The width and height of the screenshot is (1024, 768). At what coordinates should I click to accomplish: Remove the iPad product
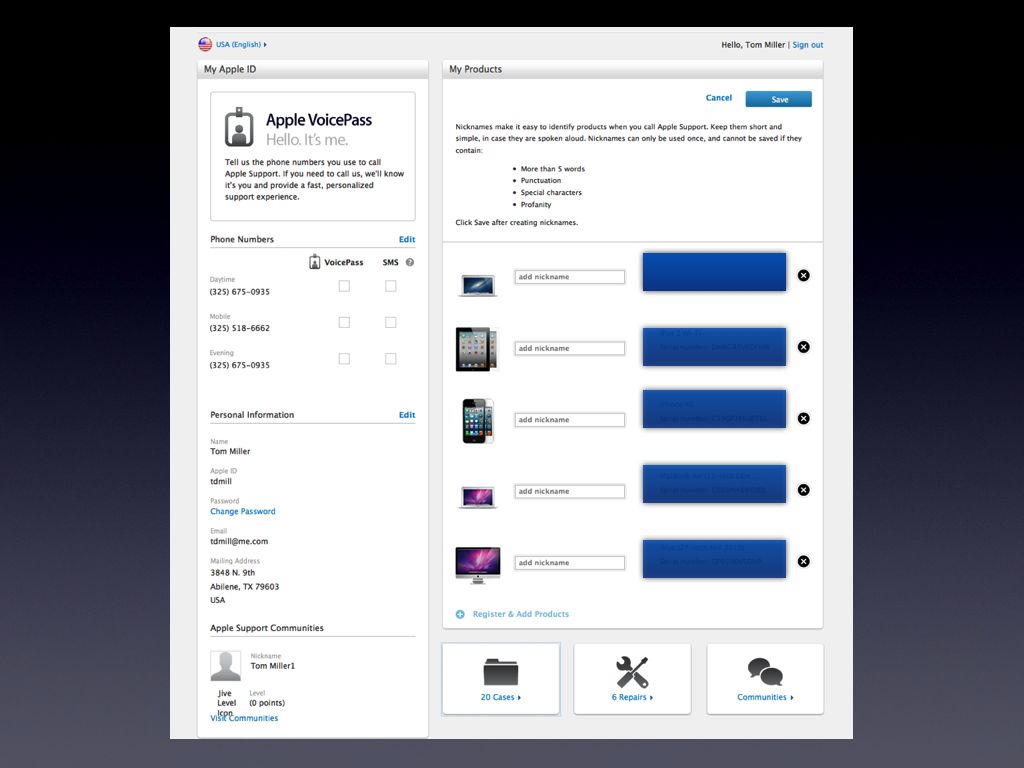coord(804,347)
